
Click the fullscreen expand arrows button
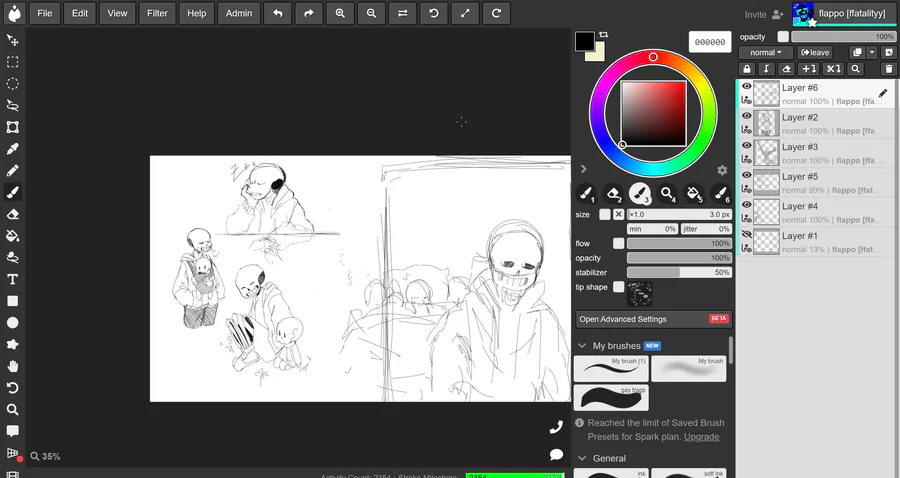click(x=465, y=13)
